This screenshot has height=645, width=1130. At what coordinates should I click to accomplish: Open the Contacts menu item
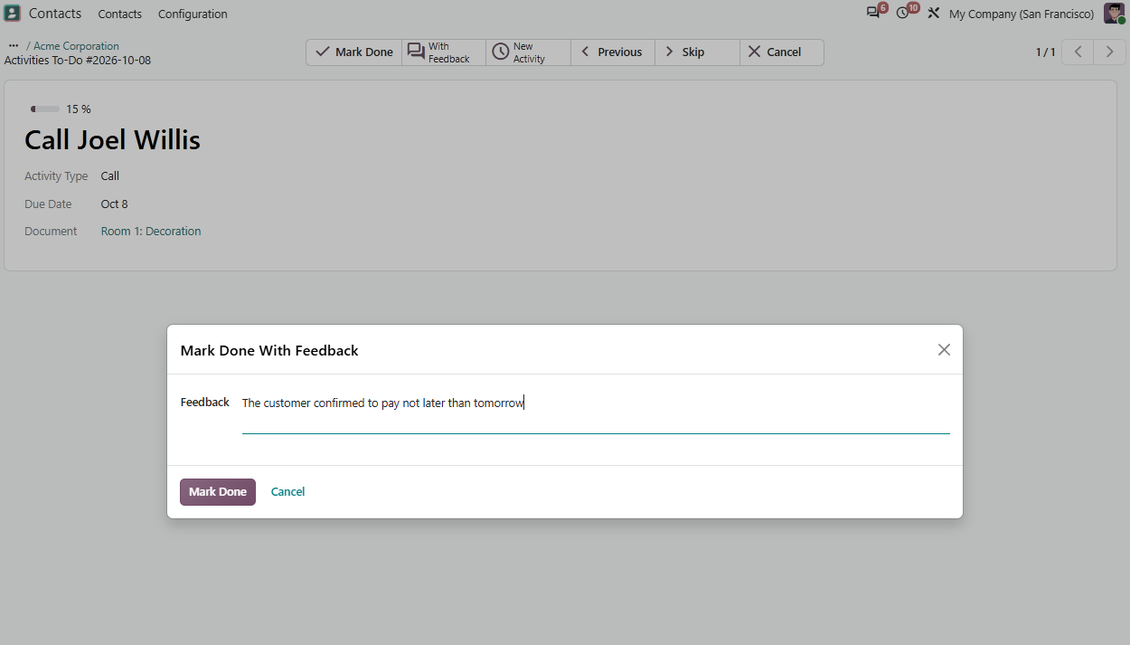(120, 14)
